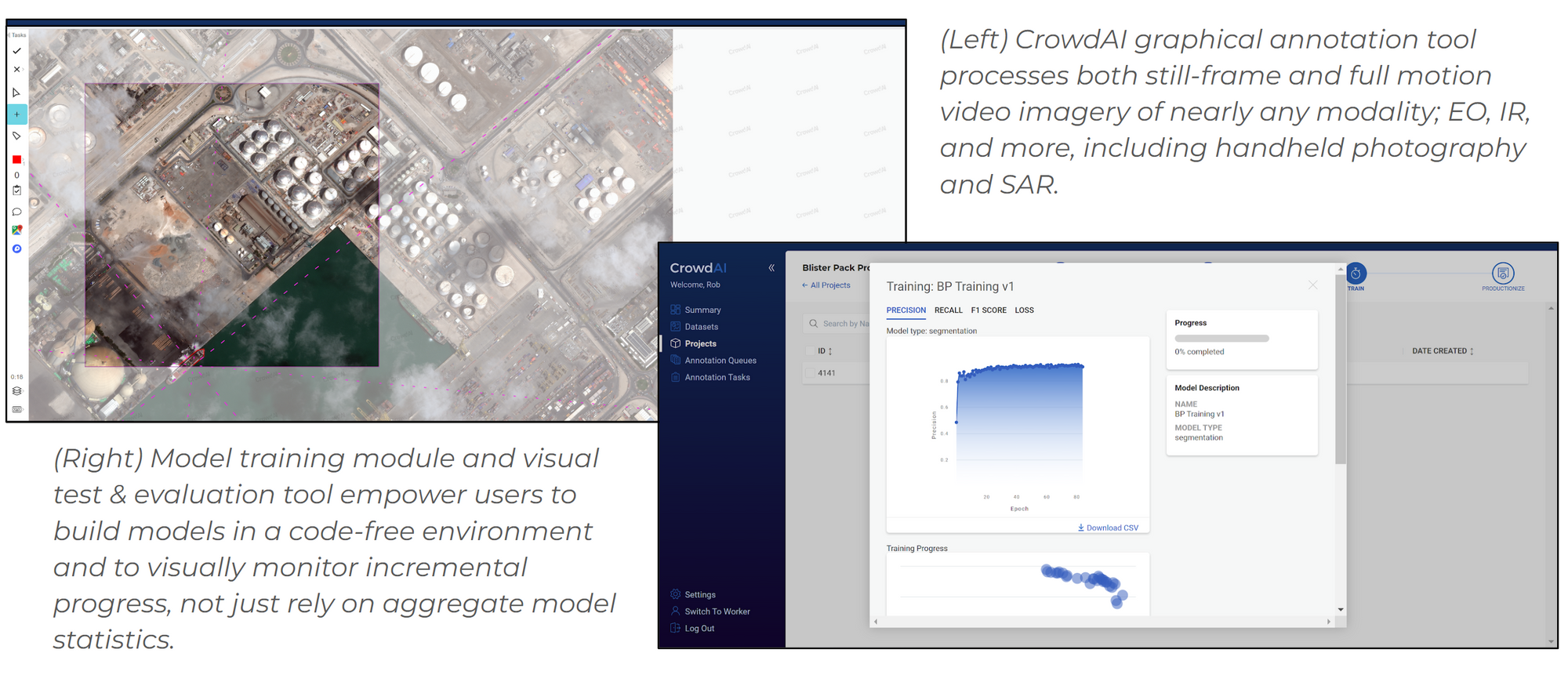Screen dimensions: 1568x682
Task: Click the Projects cube icon in sidebar
Action: pos(675,343)
